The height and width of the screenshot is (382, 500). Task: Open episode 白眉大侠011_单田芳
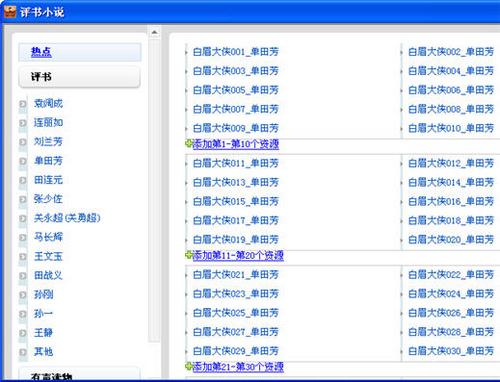pyautogui.click(x=236, y=163)
